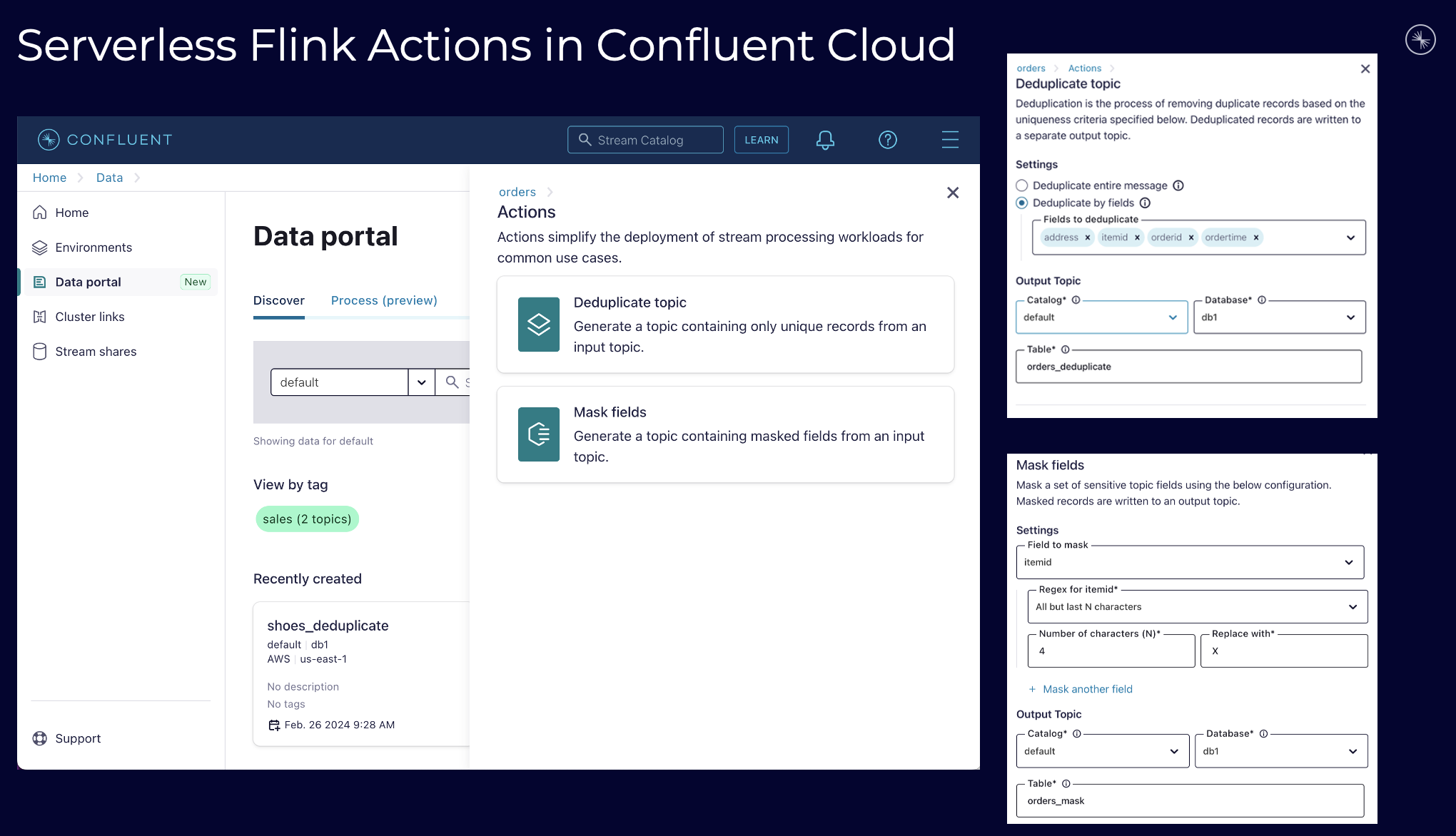Click the info icon beside Deduplicate by fields
This screenshot has width=1456, height=836.
(x=1145, y=203)
